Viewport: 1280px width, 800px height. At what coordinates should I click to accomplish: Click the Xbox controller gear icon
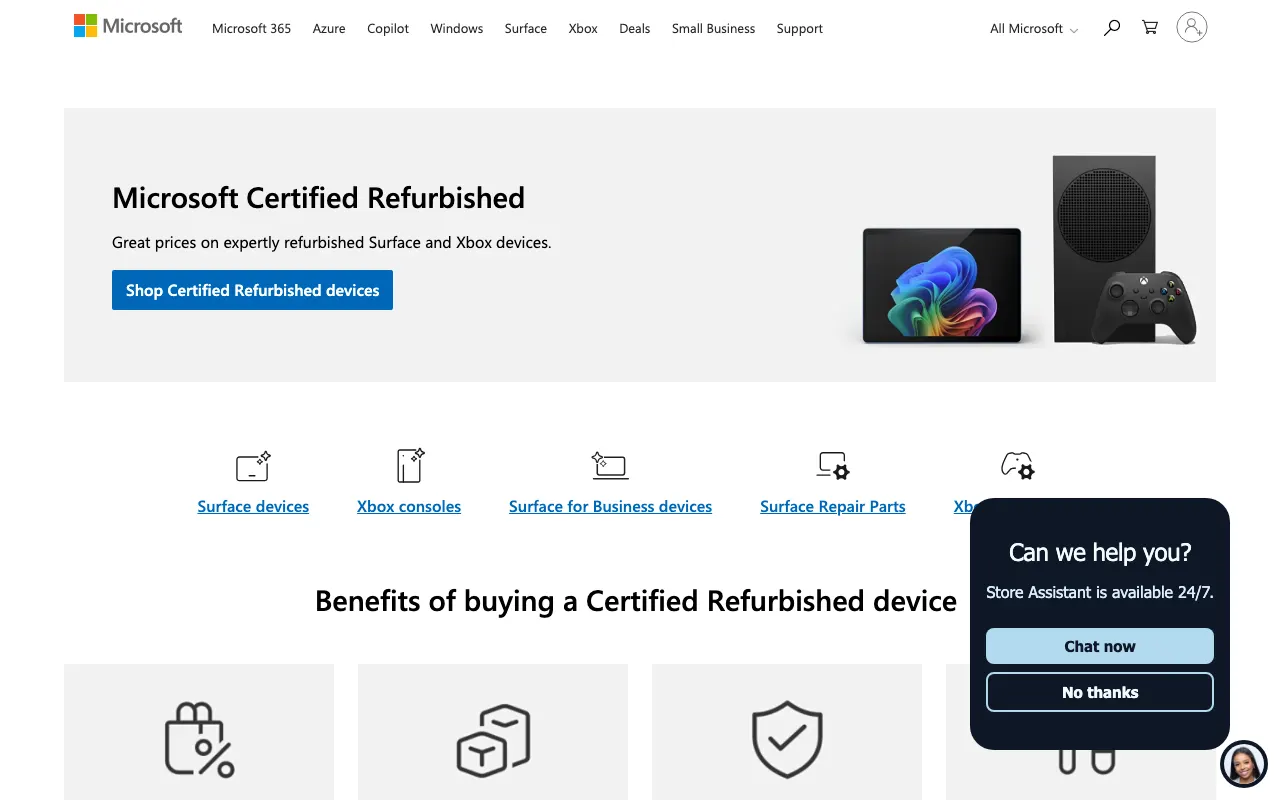[x=1018, y=466]
